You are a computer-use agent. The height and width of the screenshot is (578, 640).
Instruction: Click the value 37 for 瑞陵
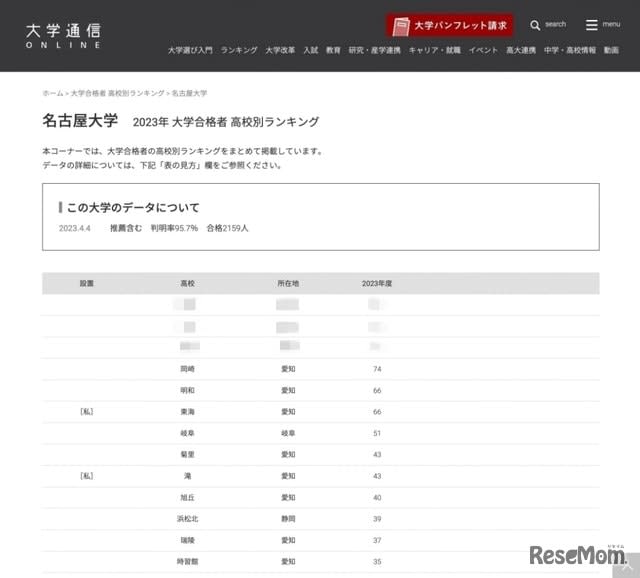(377, 540)
